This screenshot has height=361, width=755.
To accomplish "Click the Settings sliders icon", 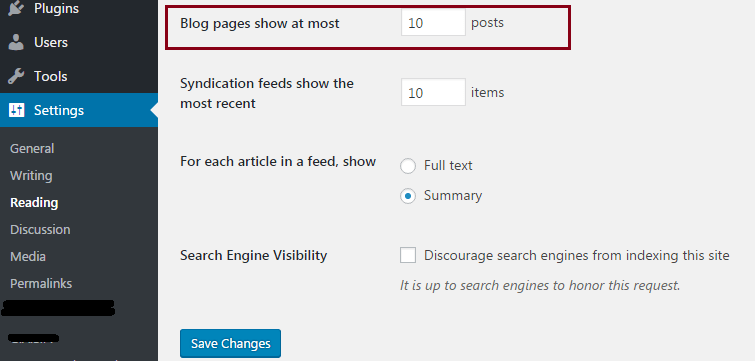I will pos(16,110).
